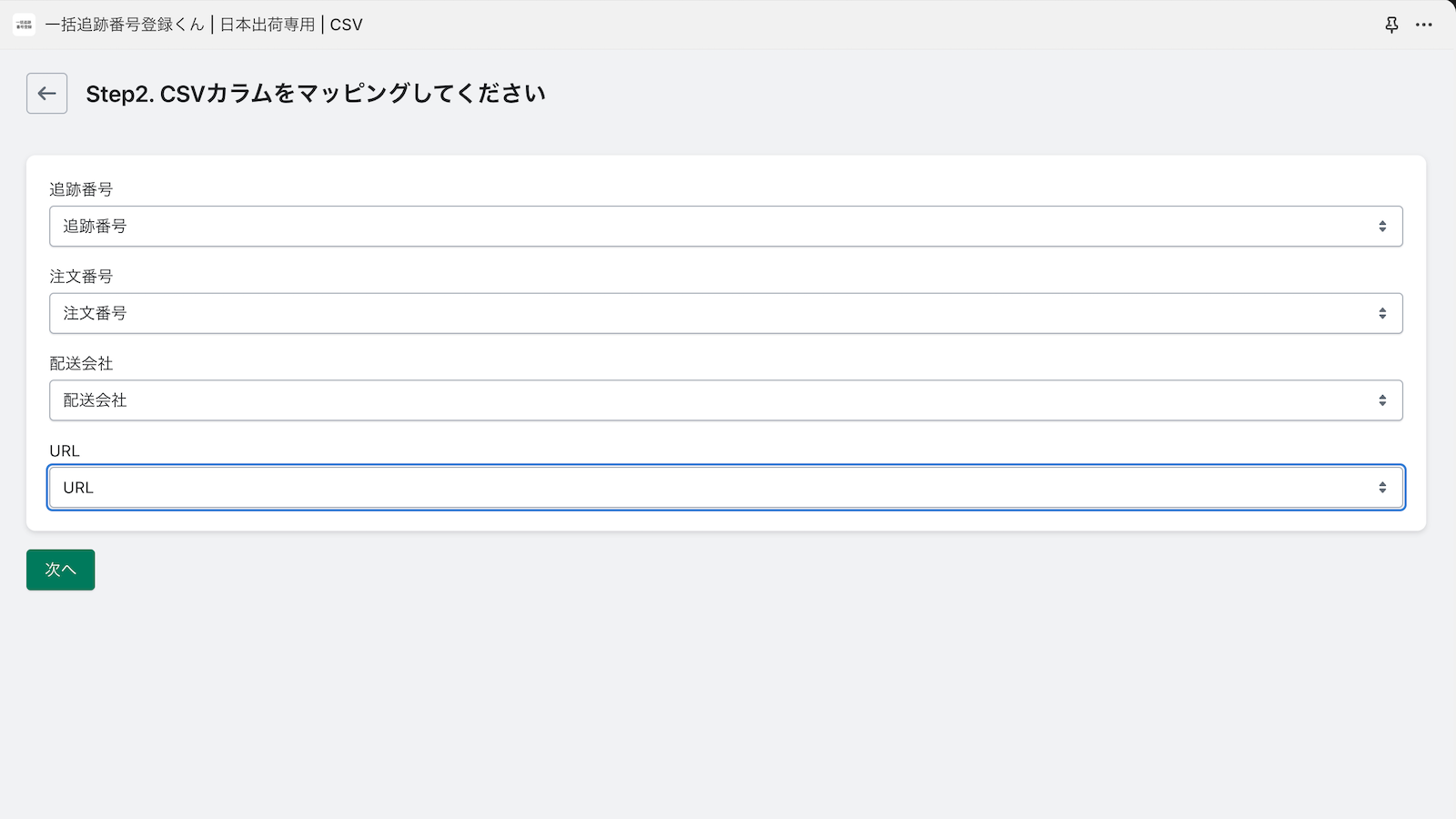Click the 追跡番号 field label
This screenshot has width=1456, height=819.
(80, 189)
